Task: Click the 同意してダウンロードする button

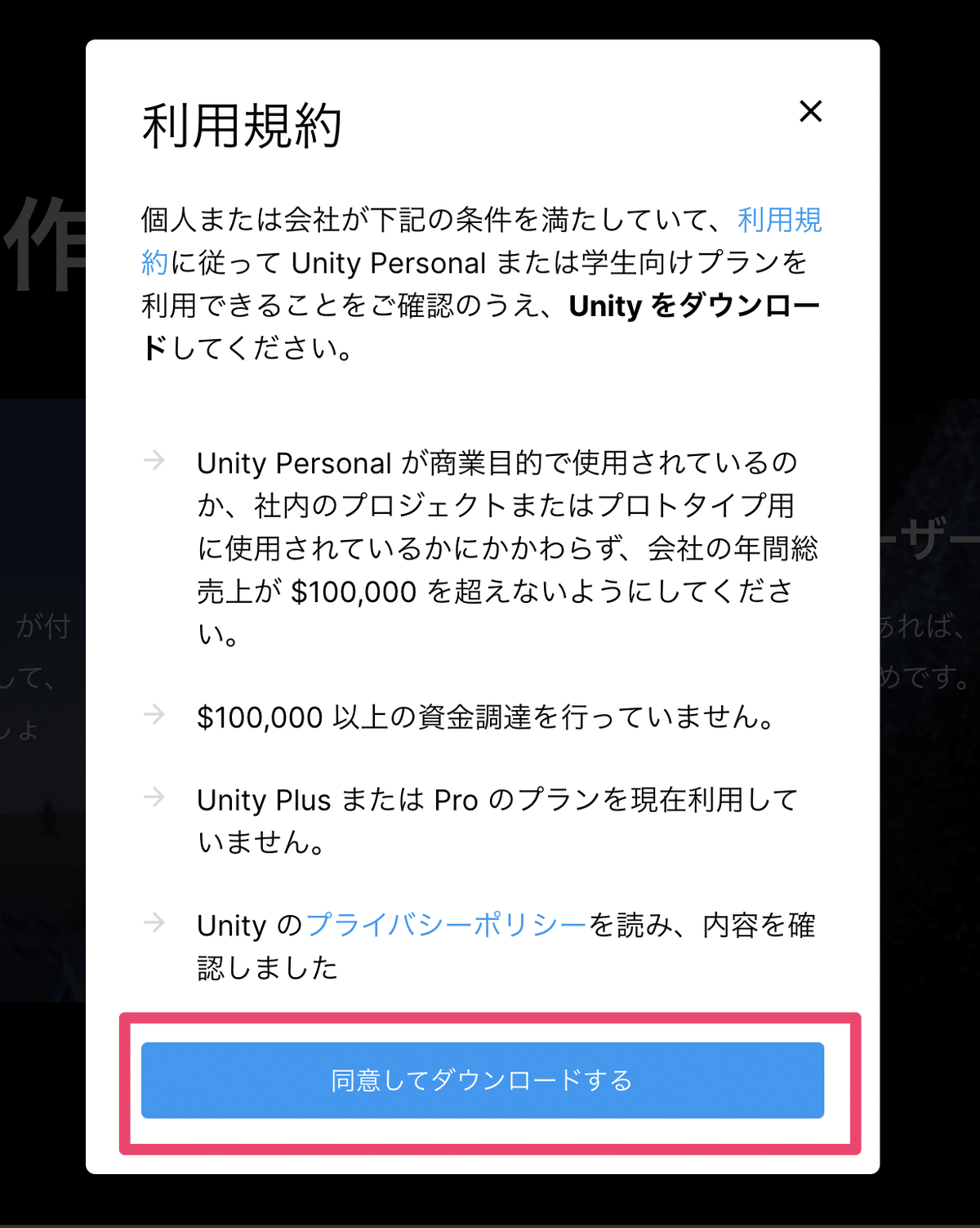Action: [x=483, y=1080]
